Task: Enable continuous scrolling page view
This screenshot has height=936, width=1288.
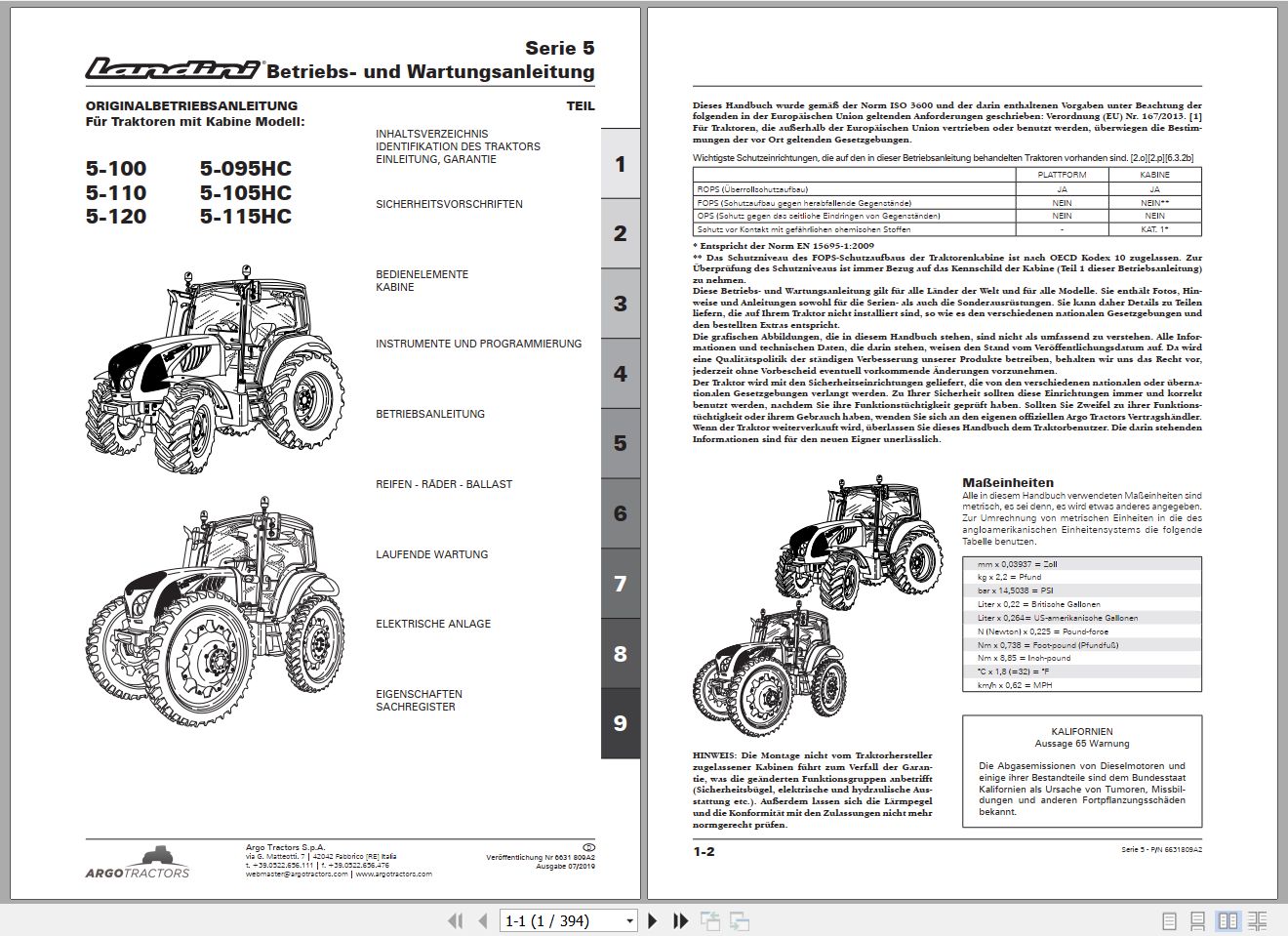Action: (x=1198, y=920)
